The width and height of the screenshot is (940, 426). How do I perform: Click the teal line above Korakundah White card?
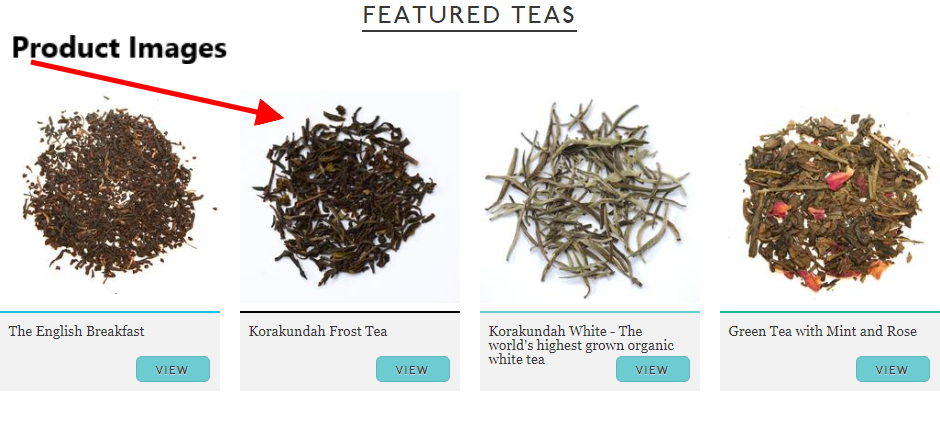point(590,312)
